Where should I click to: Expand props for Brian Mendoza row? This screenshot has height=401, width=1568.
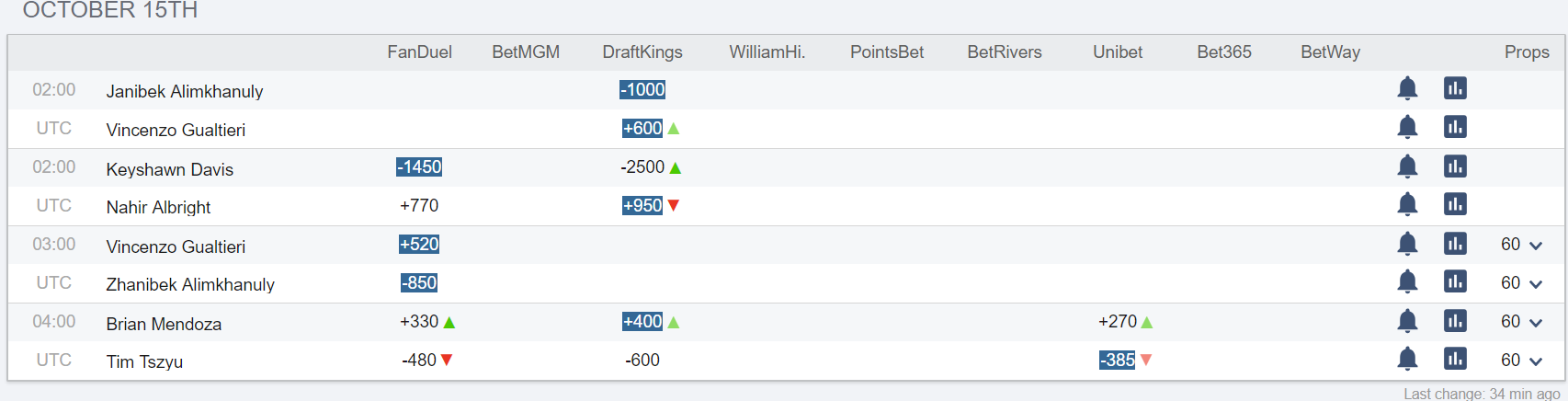click(1522, 322)
